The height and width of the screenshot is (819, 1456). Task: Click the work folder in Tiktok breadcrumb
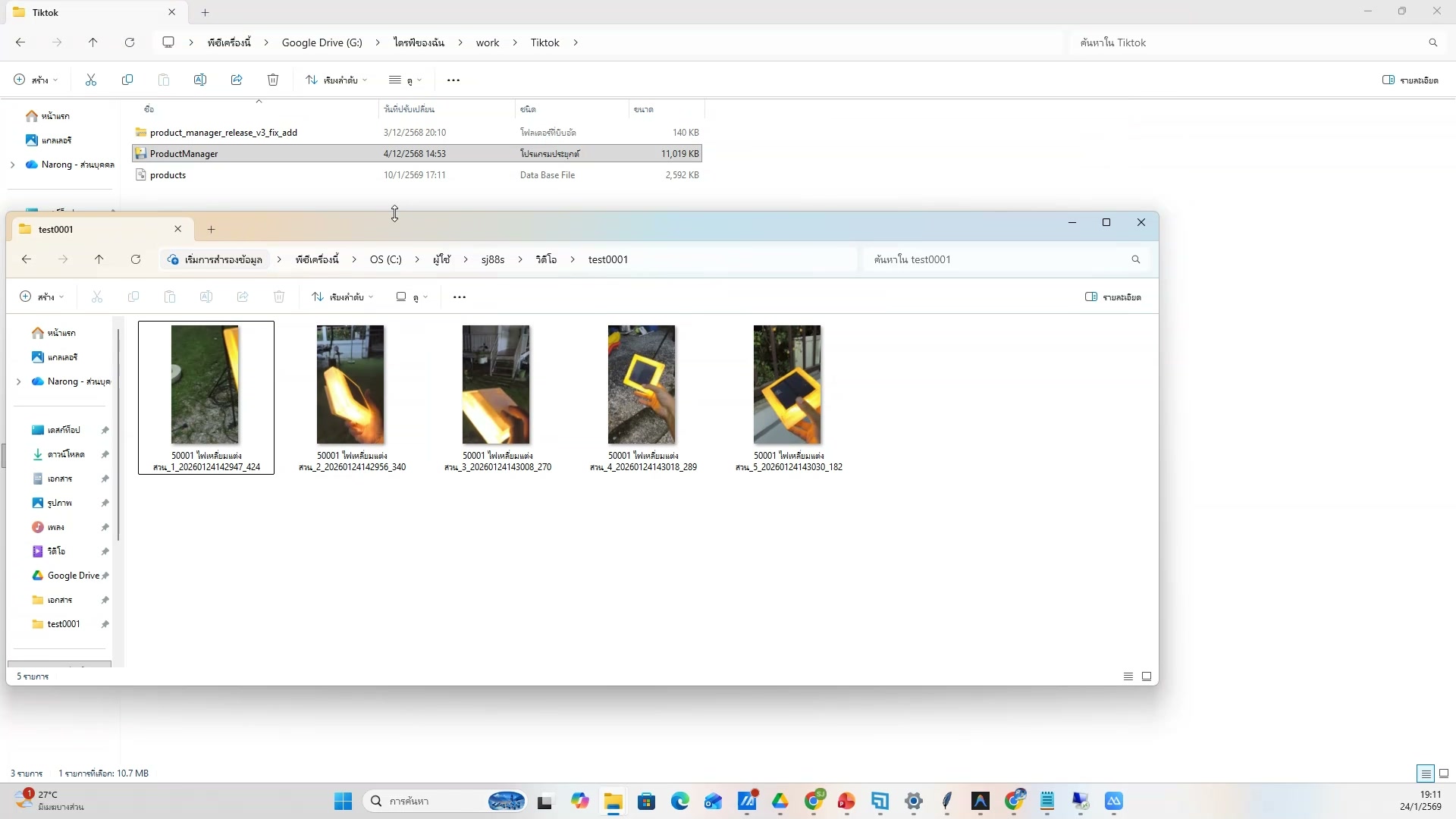pos(488,43)
